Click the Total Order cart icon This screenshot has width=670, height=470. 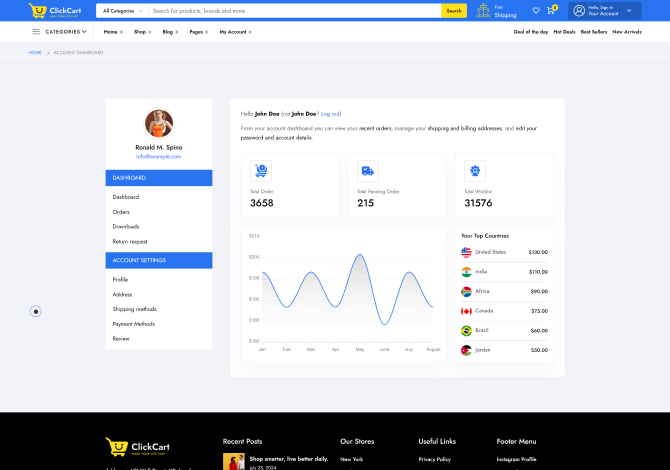click(x=260, y=171)
